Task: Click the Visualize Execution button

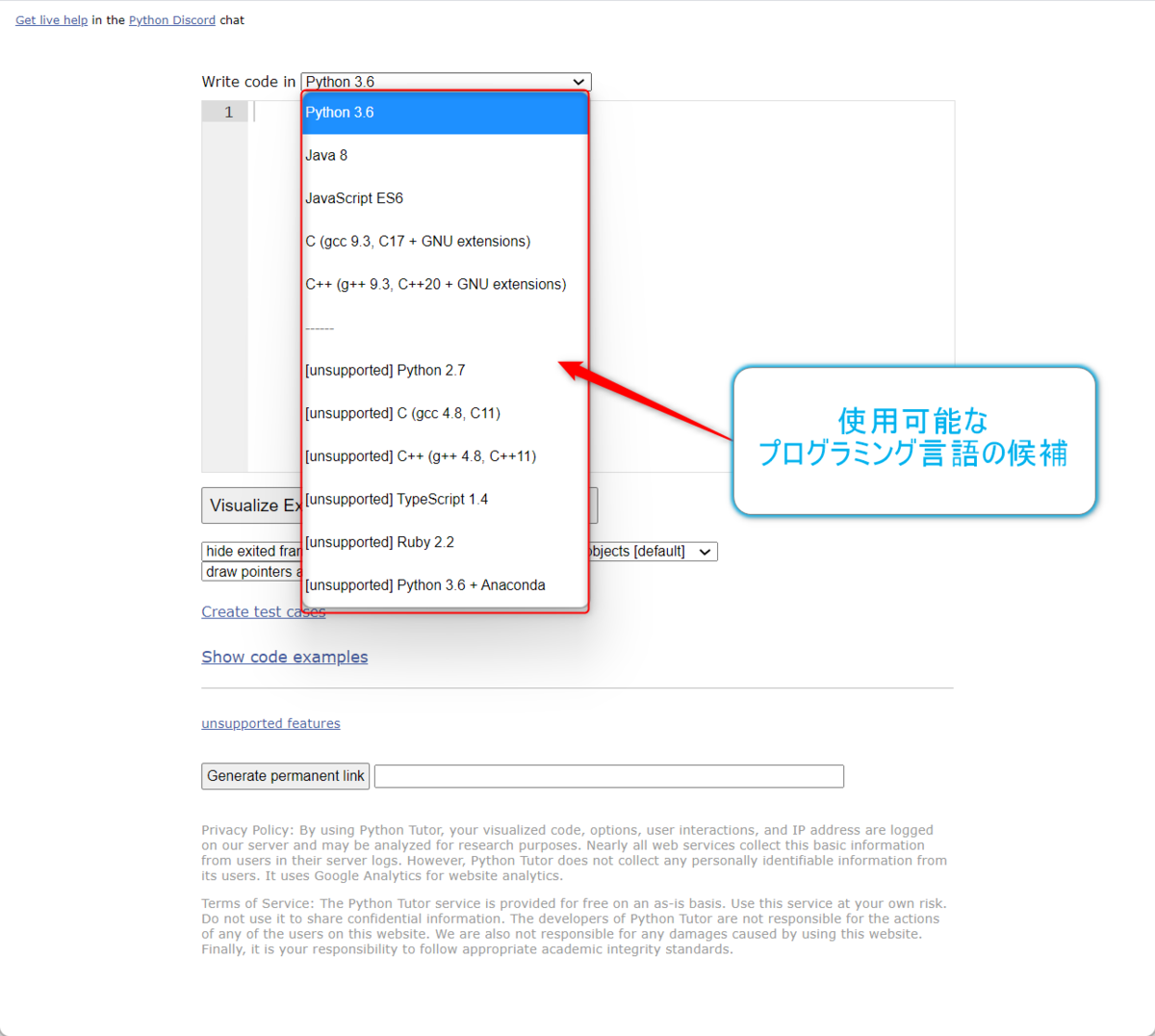Action: pos(252,505)
